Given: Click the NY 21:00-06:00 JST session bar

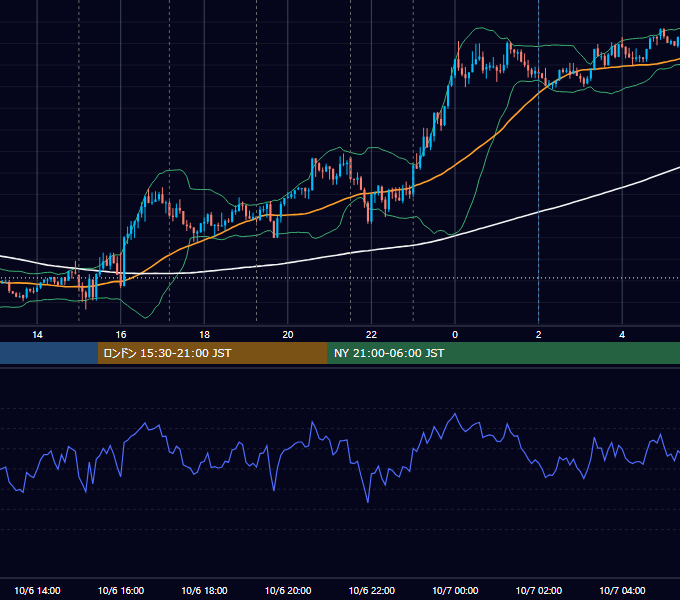Looking at the screenshot, I should (503, 353).
